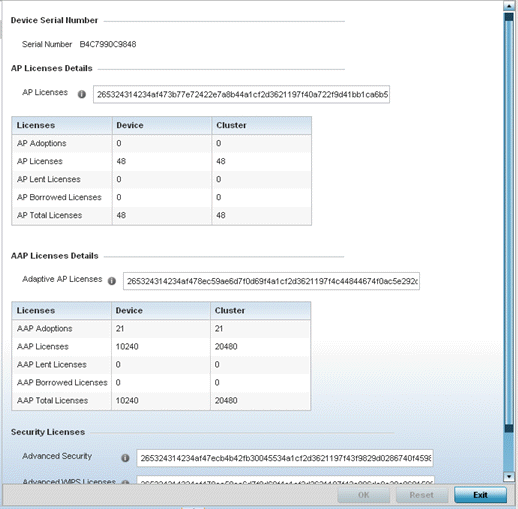Image resolution: width=518 pixels, height=509 pixels.
Task: Select the AP Total Licenses row
Action: (x=162, y=215)
